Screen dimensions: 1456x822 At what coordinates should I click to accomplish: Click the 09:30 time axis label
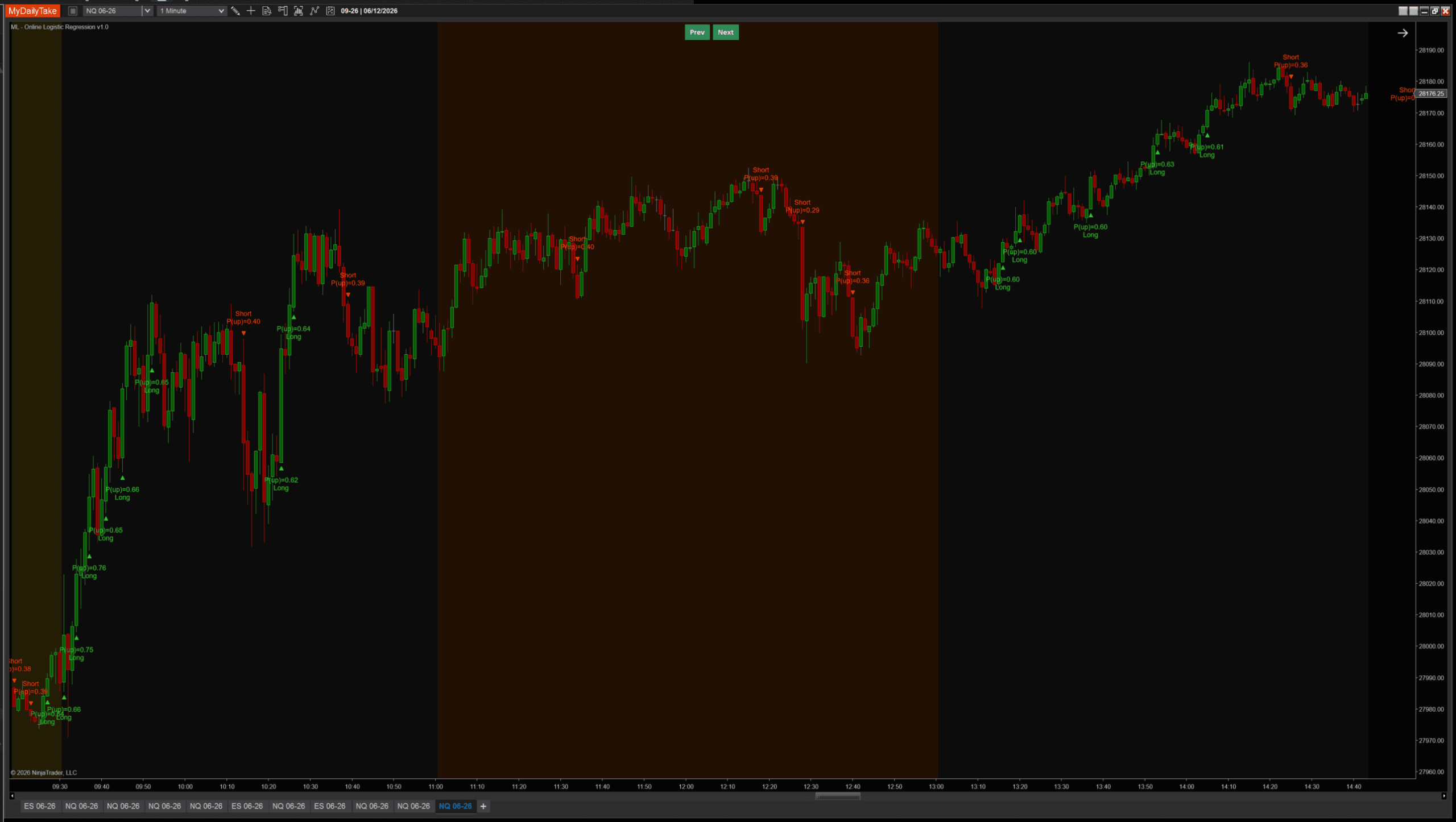(x=60, y=787)
